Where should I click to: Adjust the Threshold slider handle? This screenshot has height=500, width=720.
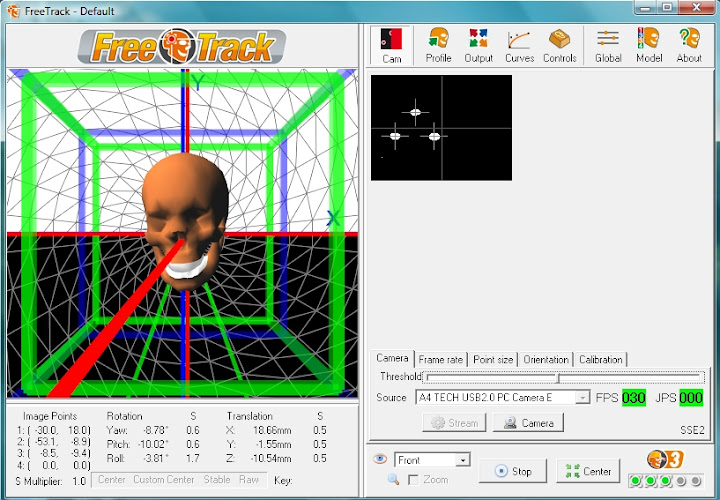click(558, 378)
